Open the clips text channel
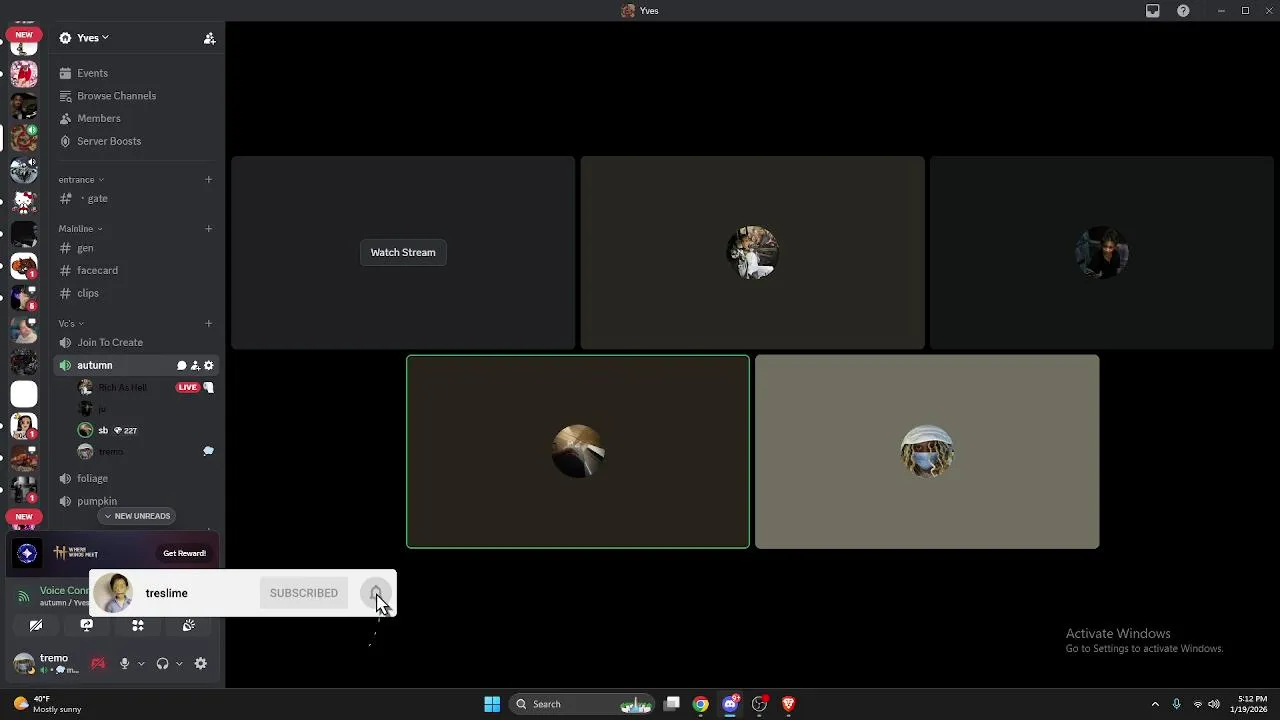 pyautogui.click(x=137, y=293)
